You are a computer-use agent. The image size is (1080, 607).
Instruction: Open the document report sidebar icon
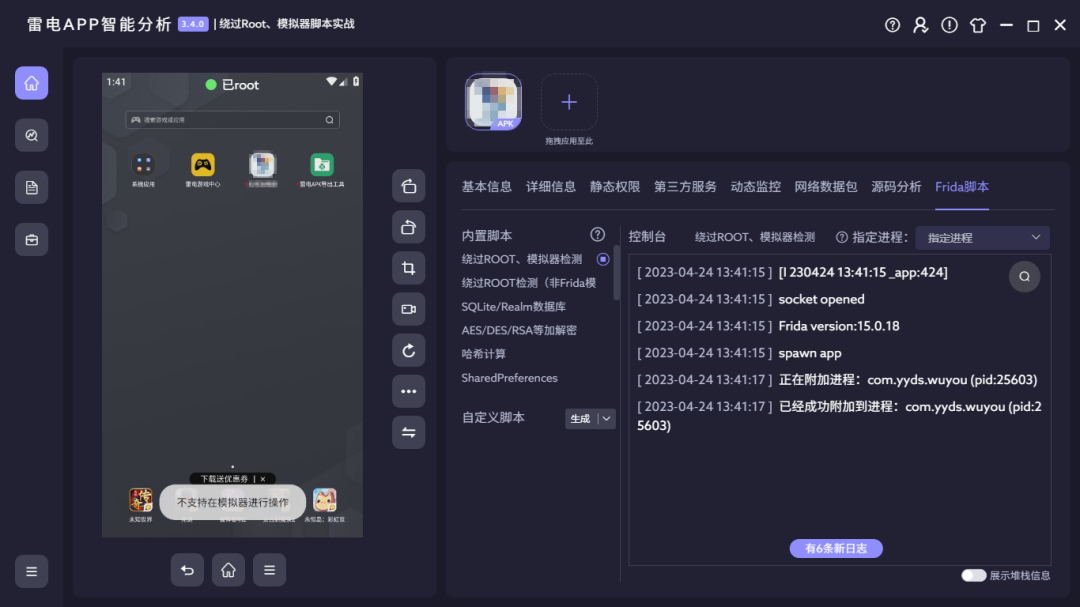click(x=32, y=187)
